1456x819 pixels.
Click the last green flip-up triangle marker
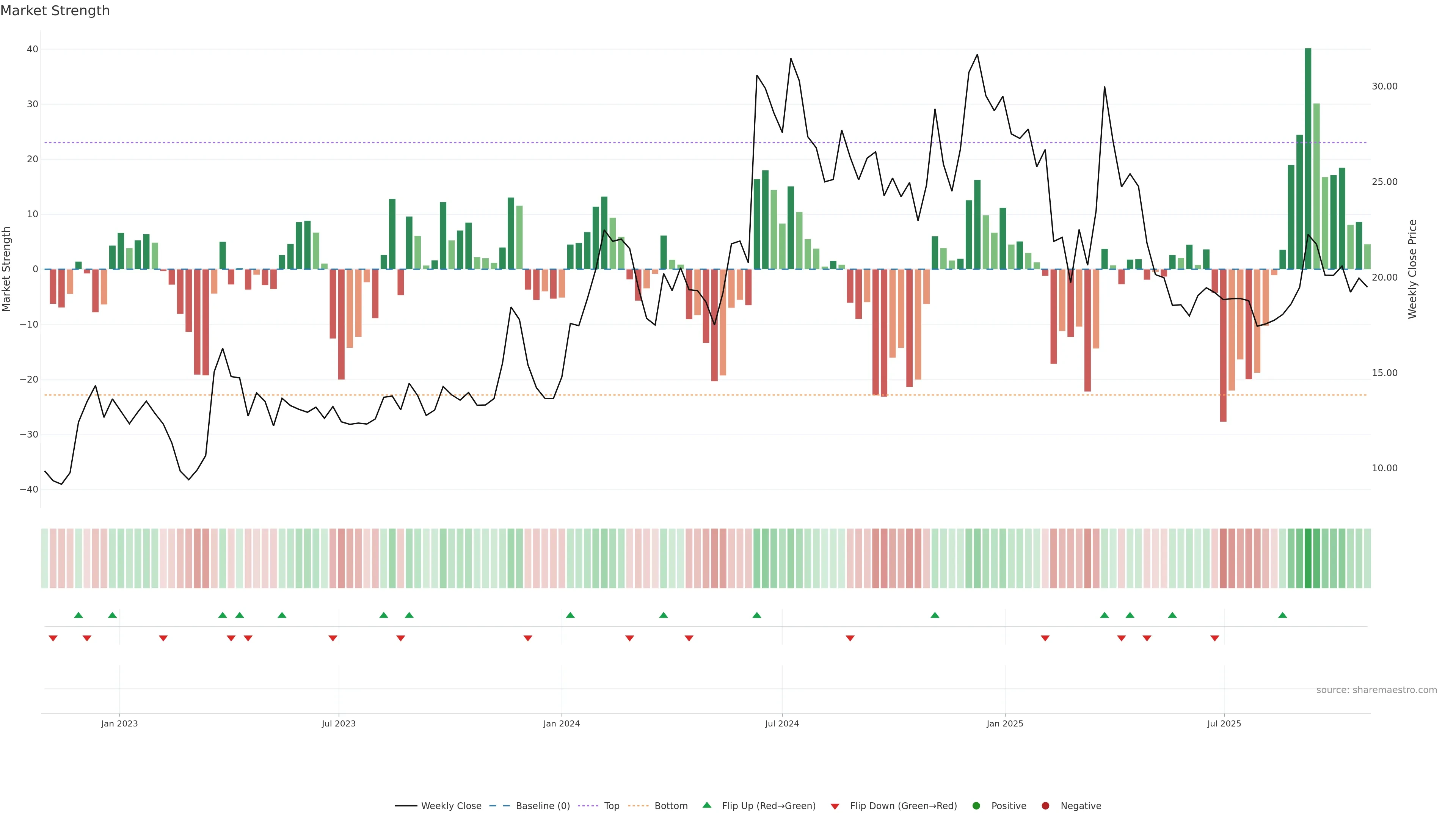[1282, 615]
